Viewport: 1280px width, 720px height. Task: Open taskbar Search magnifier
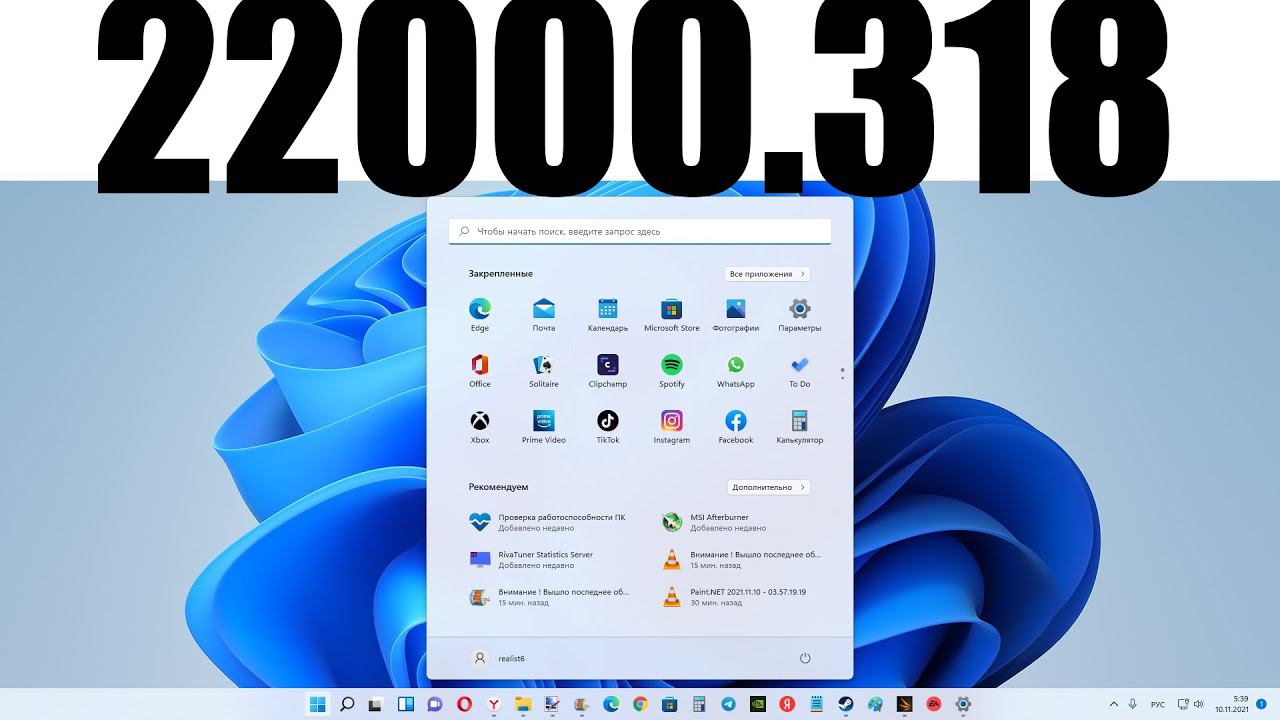[x=347, y=704]
